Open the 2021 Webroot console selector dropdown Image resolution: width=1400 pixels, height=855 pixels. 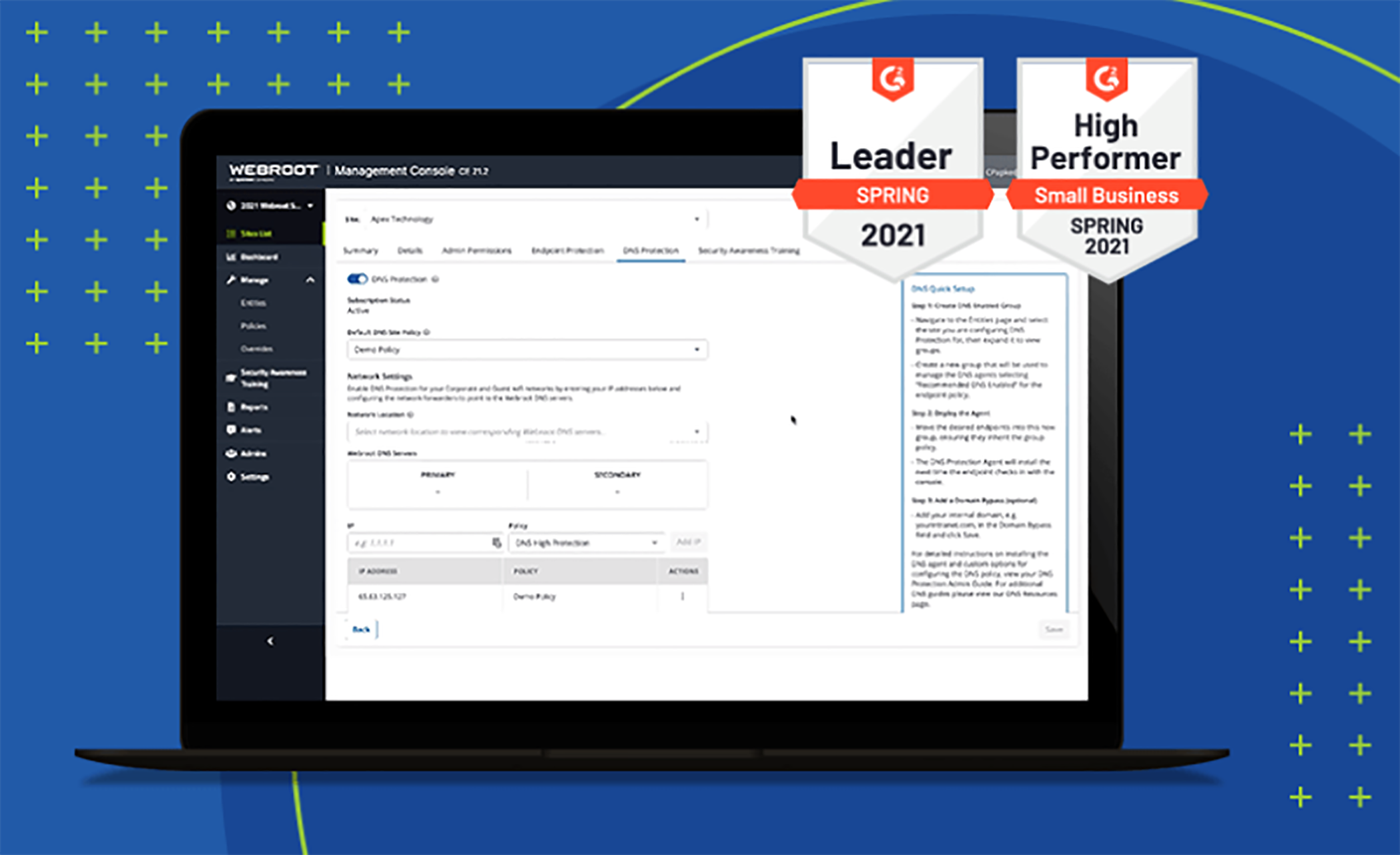270,205
